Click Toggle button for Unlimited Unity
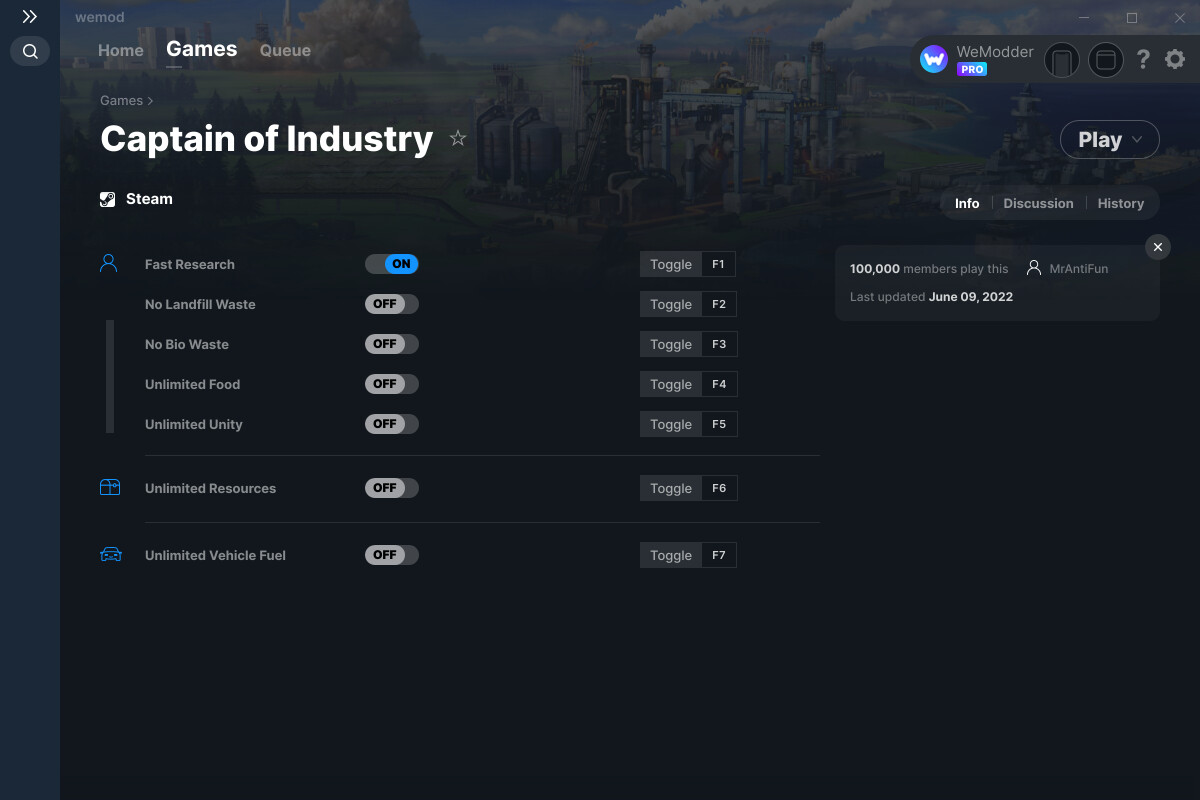The width and height of the screenshot is (1200, 800). pyautogui.click(x=671, y=424)
